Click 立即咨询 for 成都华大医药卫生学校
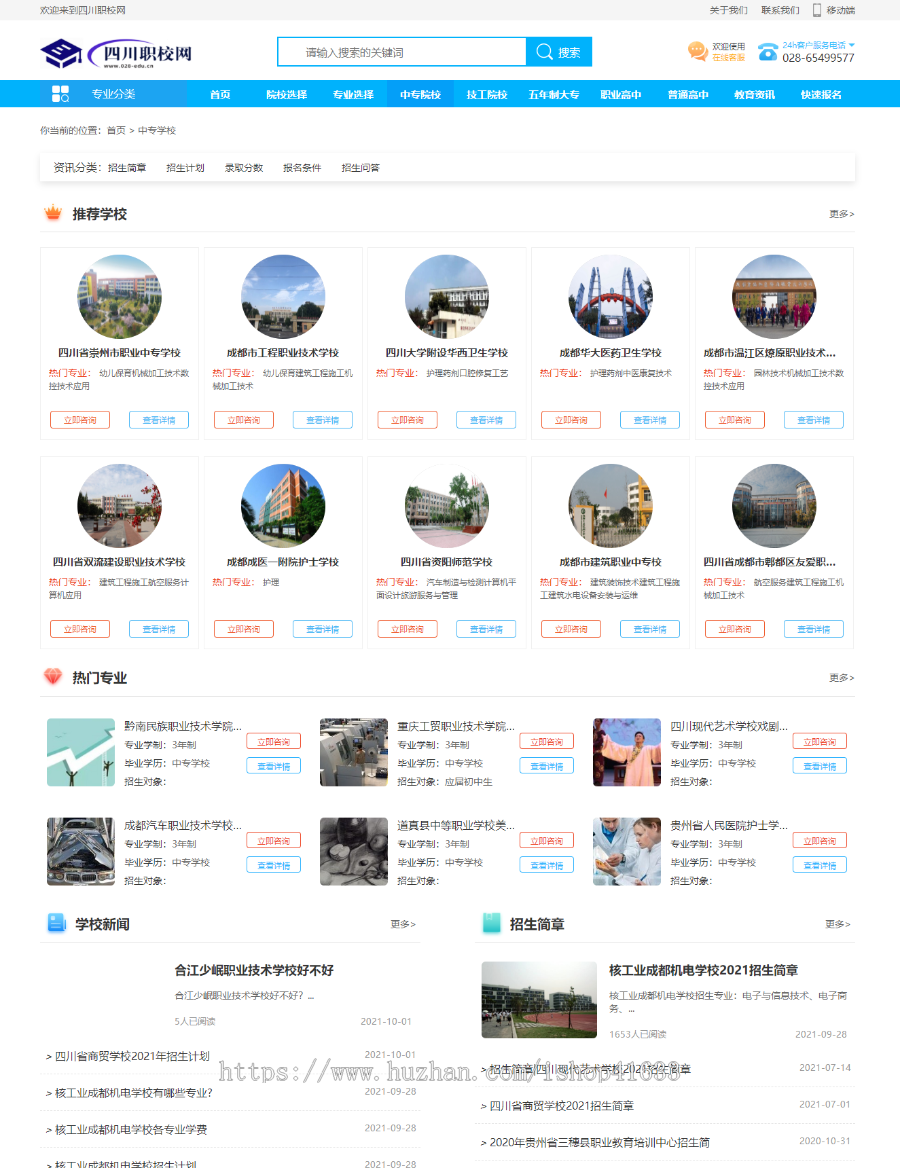 click(571, 420)
